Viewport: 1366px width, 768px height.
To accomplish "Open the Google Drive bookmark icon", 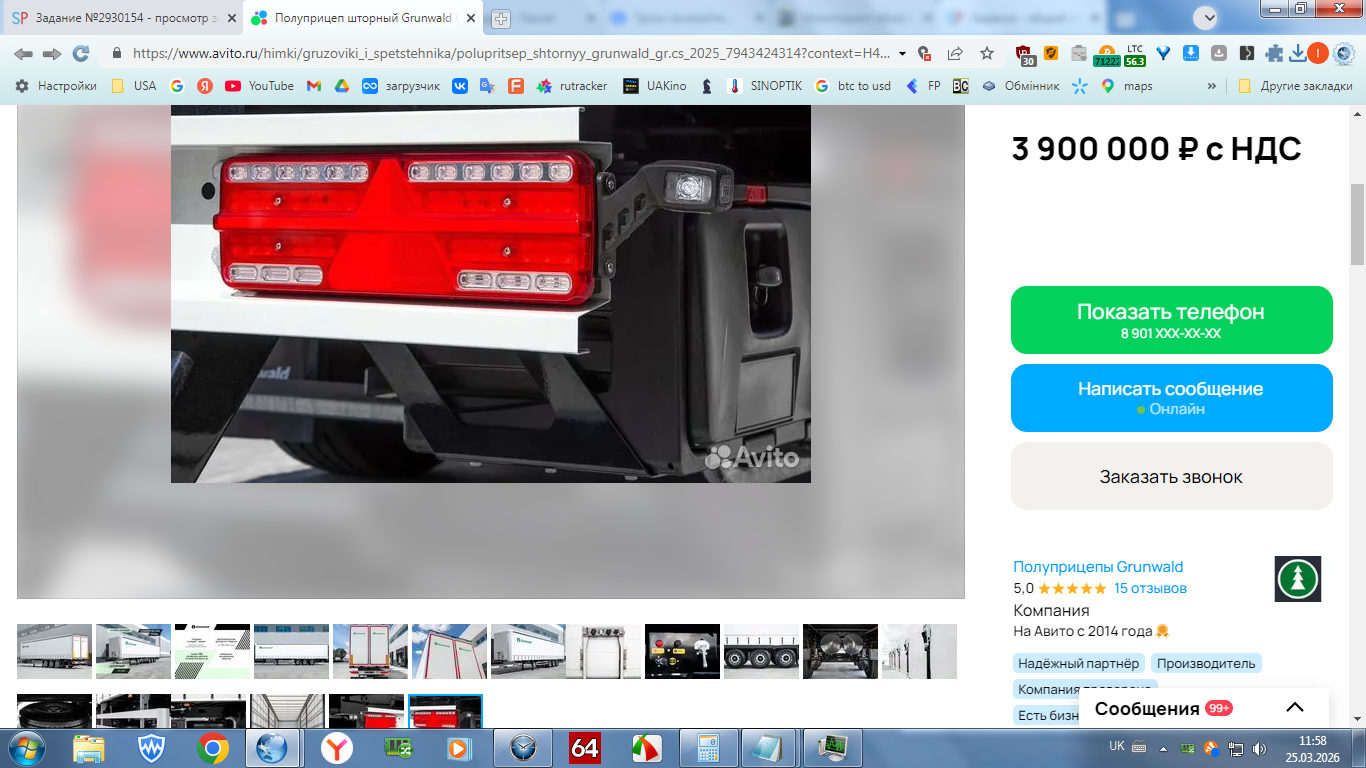I will pyautogui.click(x=341, y=86).
